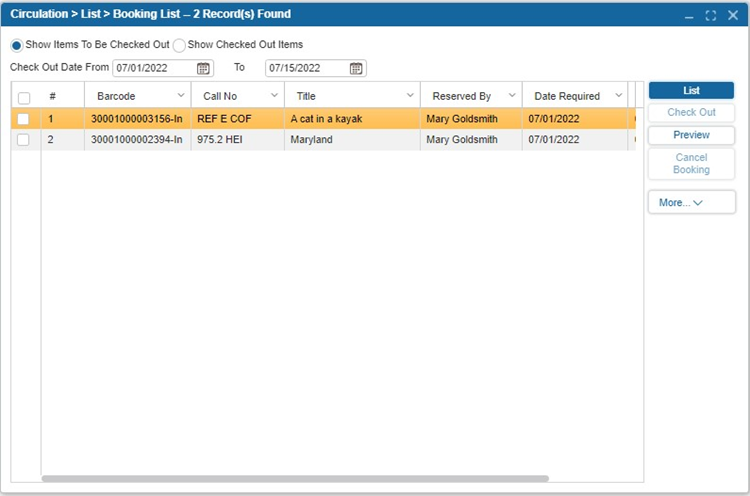Open calendar picker for the To date
Screen dimensions: 750x496
click(355, 68)
